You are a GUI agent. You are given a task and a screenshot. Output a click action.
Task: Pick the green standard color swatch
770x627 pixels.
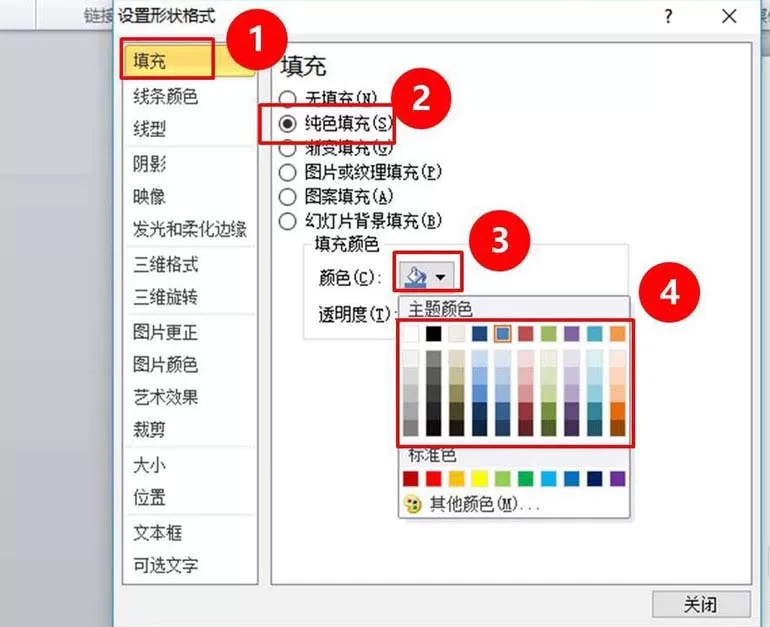pos(526,478)
